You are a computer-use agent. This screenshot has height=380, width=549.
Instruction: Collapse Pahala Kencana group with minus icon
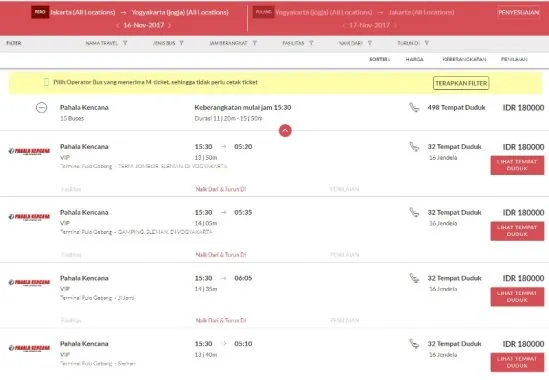pyautogui.click(x=41, y=108)
